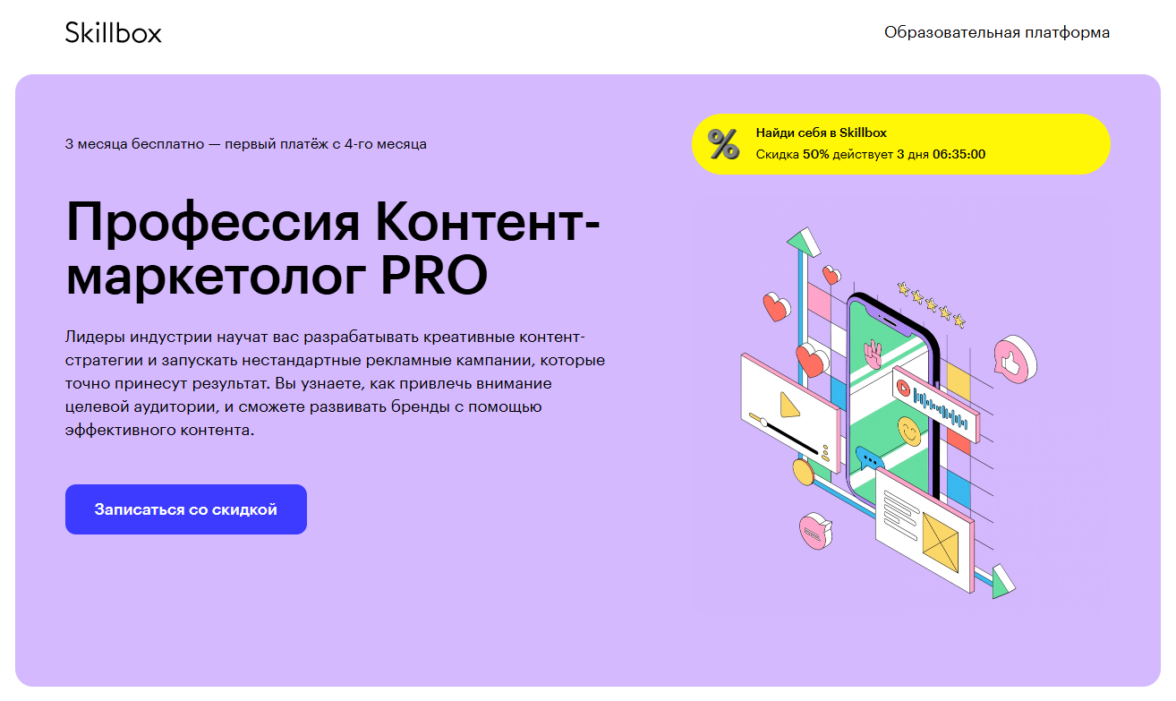Image resolution: width=1176 pixels, height=701 pixels.
Task: Click the '3 месяца бесплатно' text line
Action: pos(246,144)
